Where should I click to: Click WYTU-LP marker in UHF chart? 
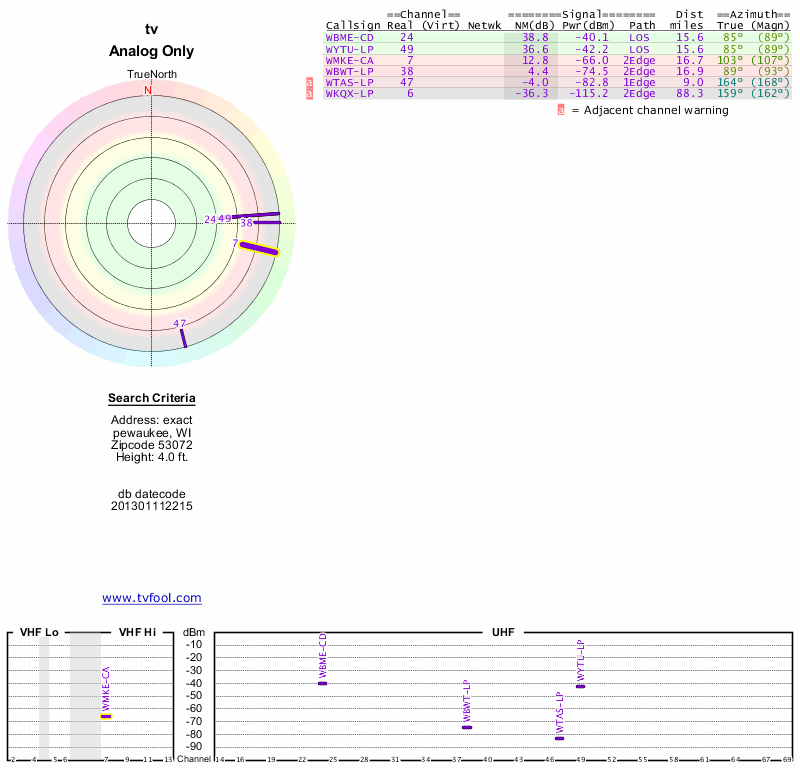(x=581, y=686)
